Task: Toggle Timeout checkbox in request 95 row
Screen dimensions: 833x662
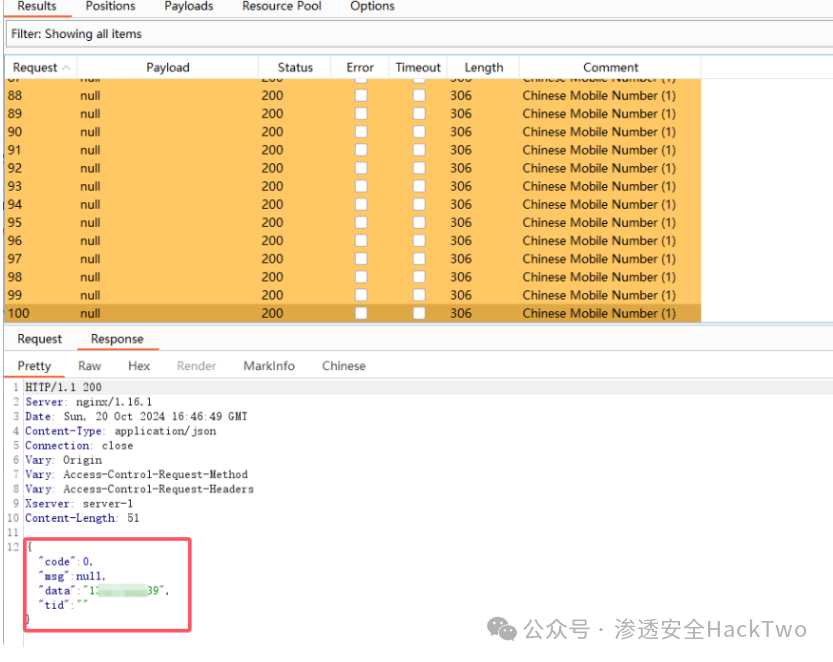Action: 419,223
